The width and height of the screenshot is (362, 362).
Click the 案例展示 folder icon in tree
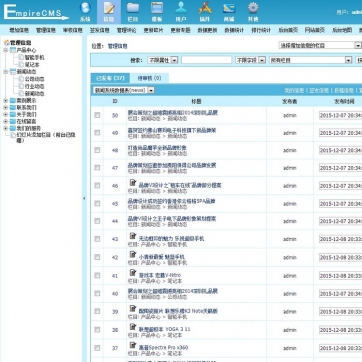[x=13, y=101]
